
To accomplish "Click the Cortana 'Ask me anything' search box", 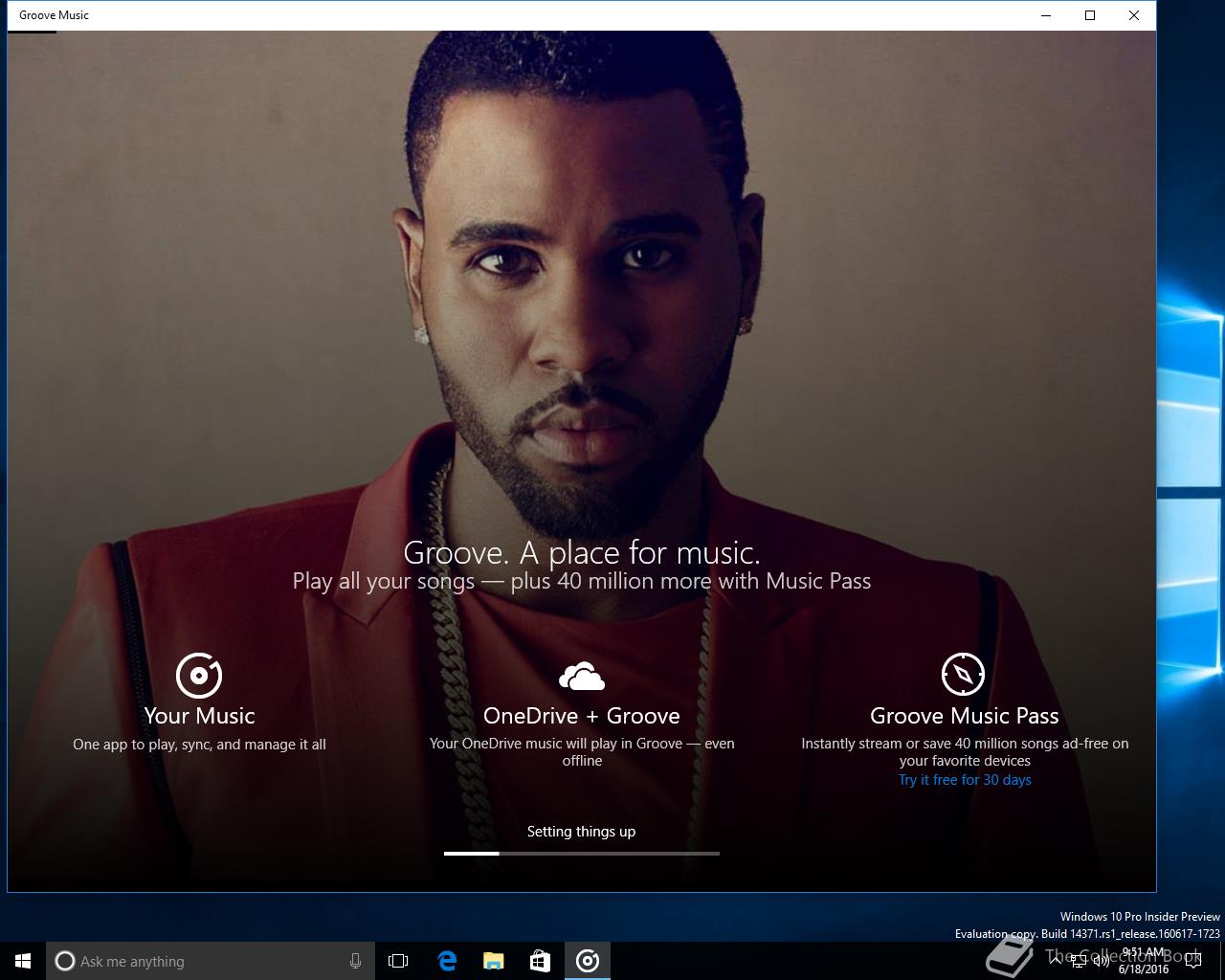I will 210,961.
